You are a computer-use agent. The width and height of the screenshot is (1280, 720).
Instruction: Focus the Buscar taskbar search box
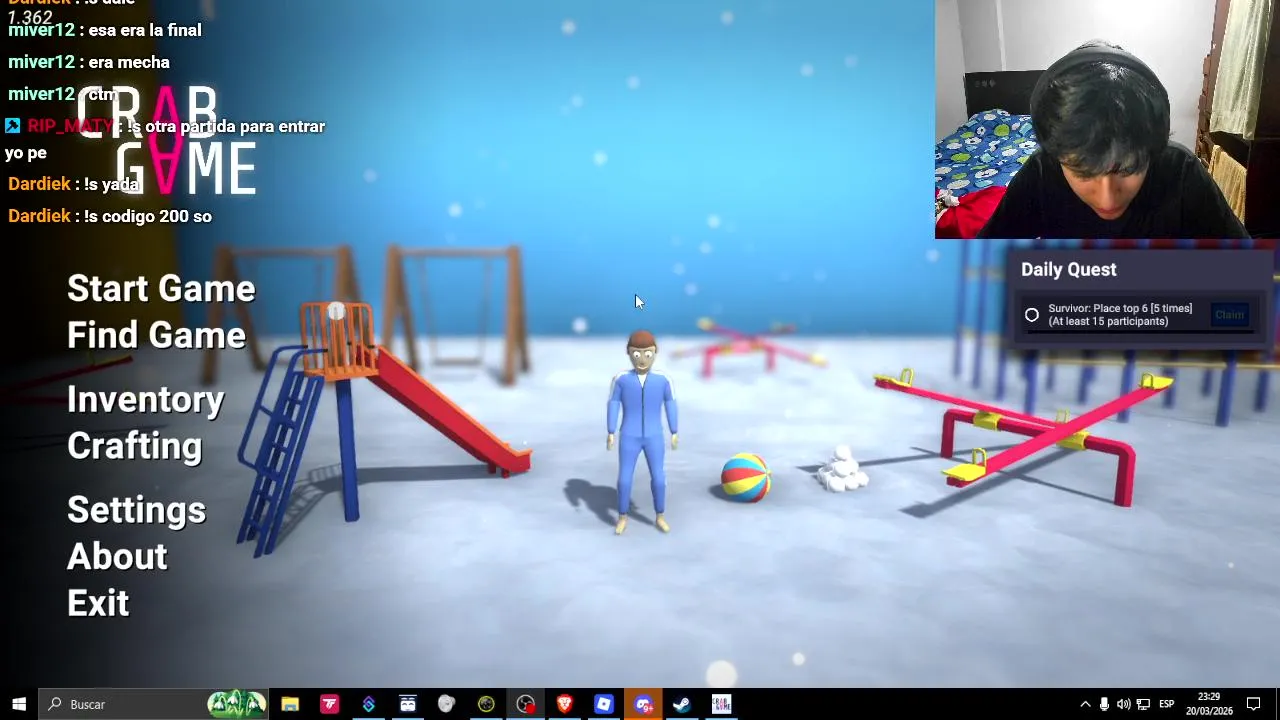[x=155, y=704]
